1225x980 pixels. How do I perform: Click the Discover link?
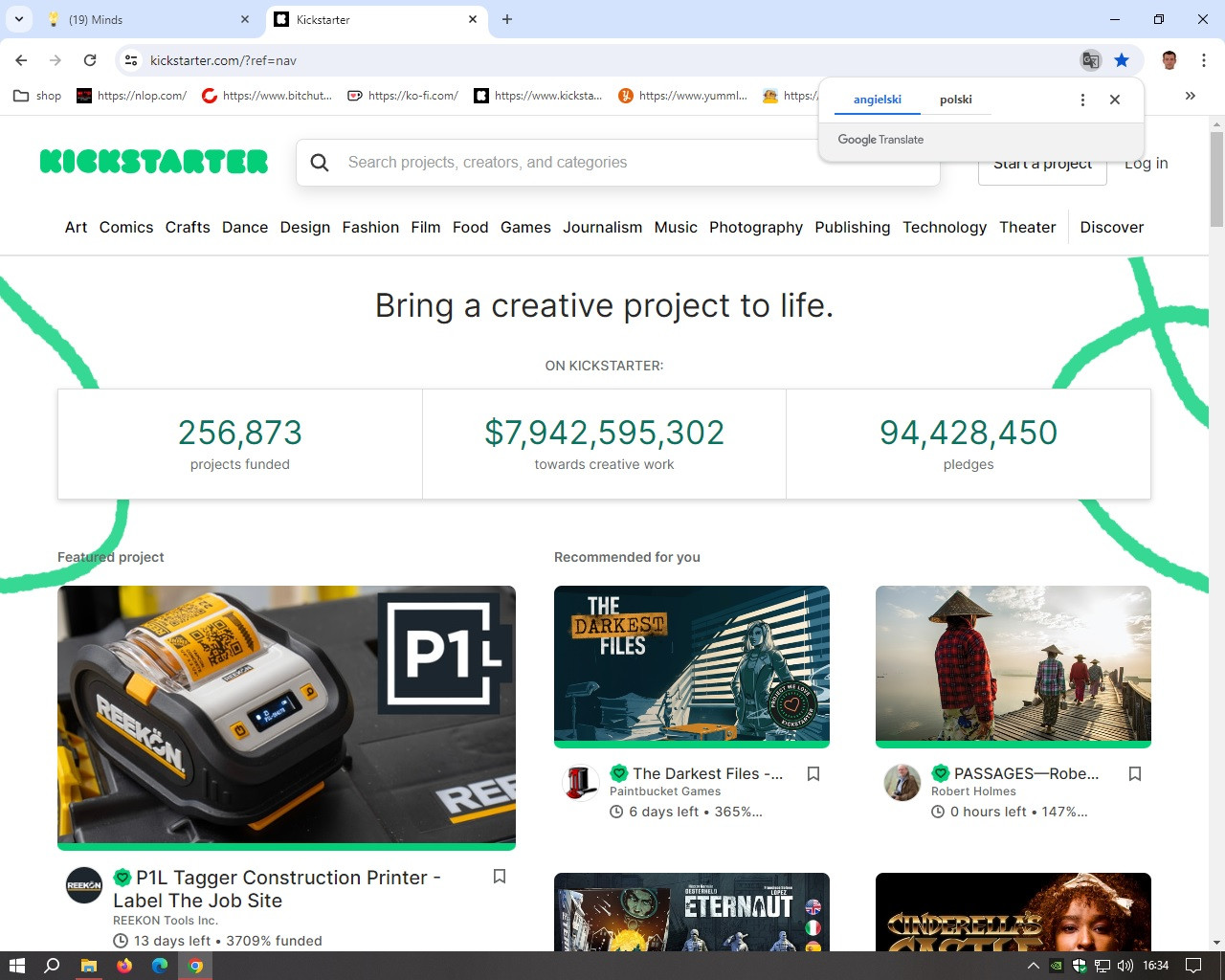click(1112, 227)
